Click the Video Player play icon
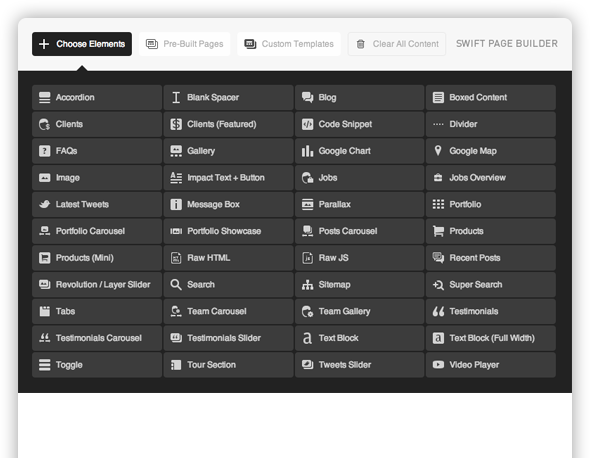Viewport: 590px width, 458px height. tap(438, 365)
